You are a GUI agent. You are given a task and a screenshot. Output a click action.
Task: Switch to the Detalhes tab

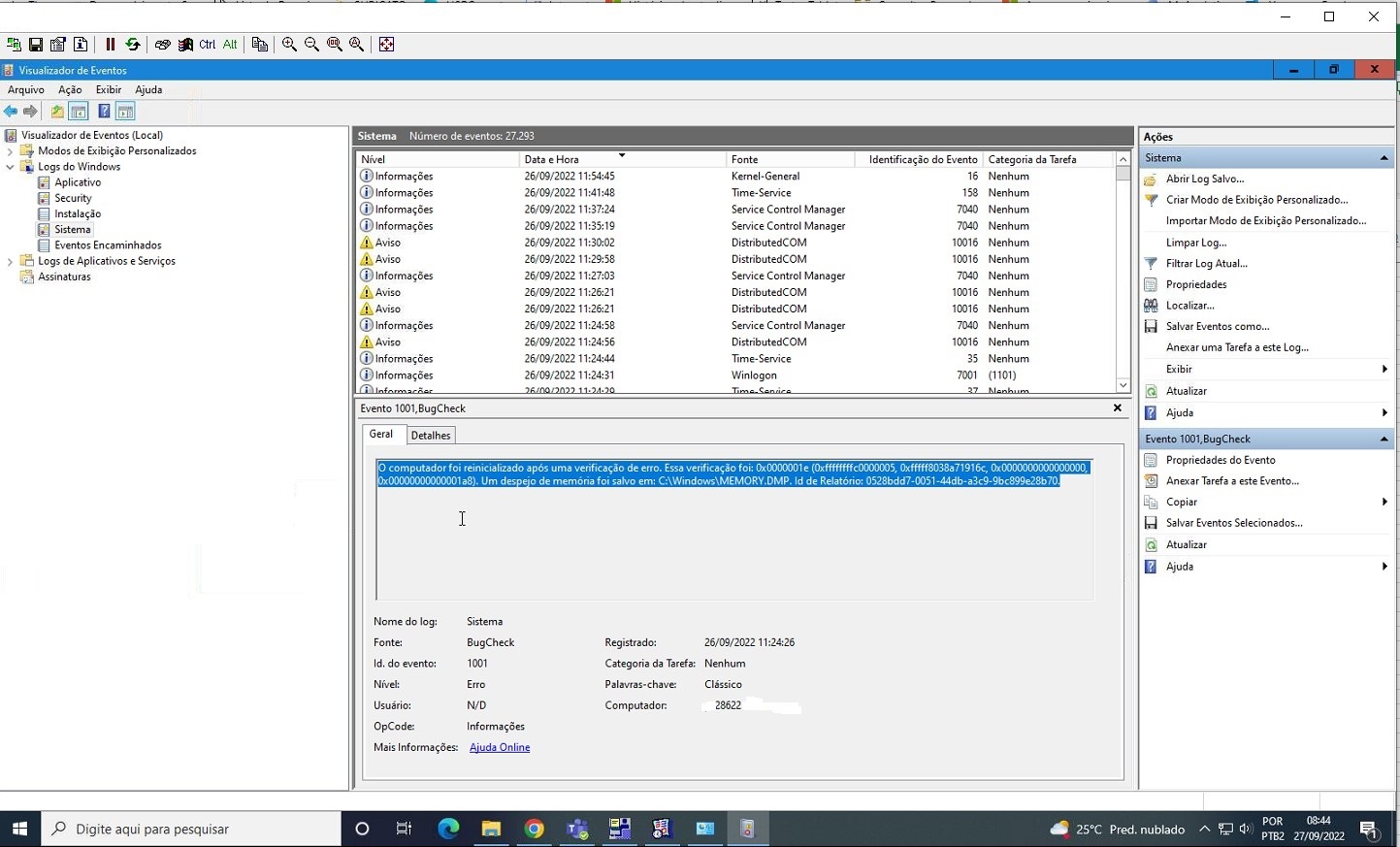click(430, 436)
